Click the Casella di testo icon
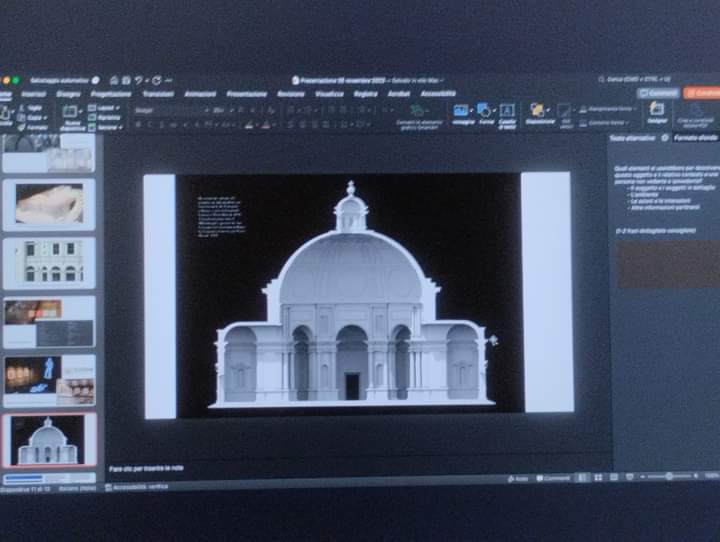Screen dimensions: 720x542 (507, 111)
